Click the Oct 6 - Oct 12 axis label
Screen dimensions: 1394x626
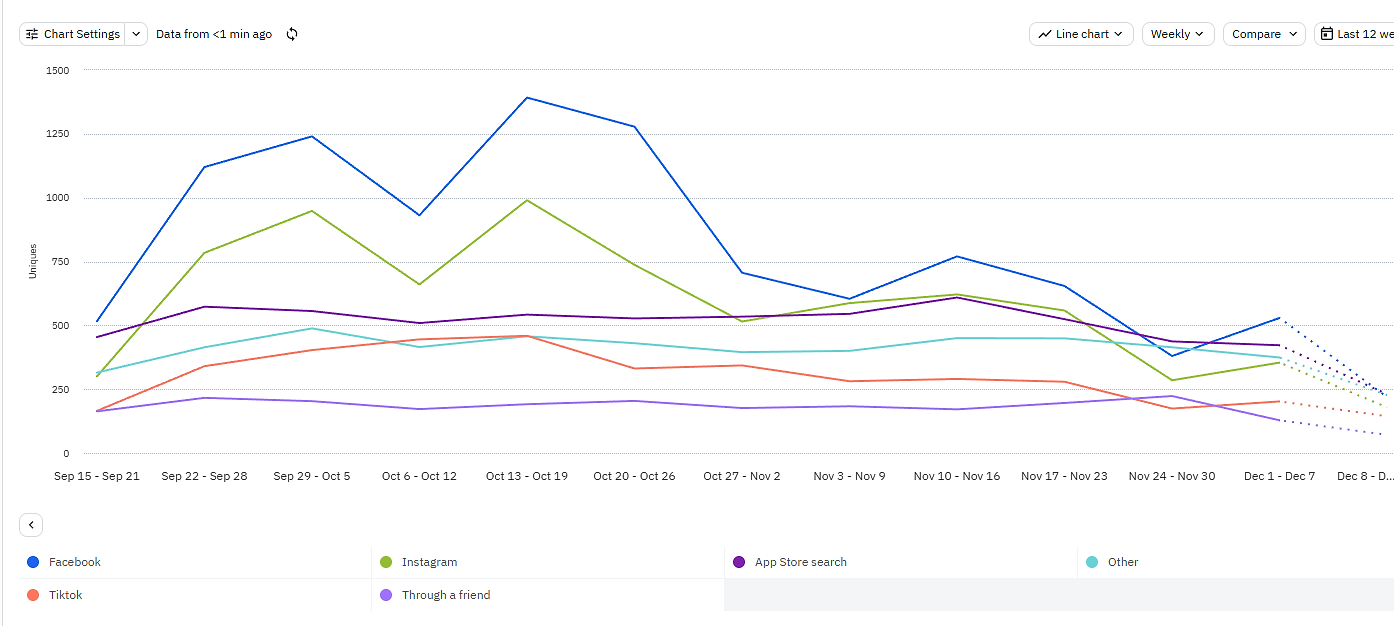point(419,476)
